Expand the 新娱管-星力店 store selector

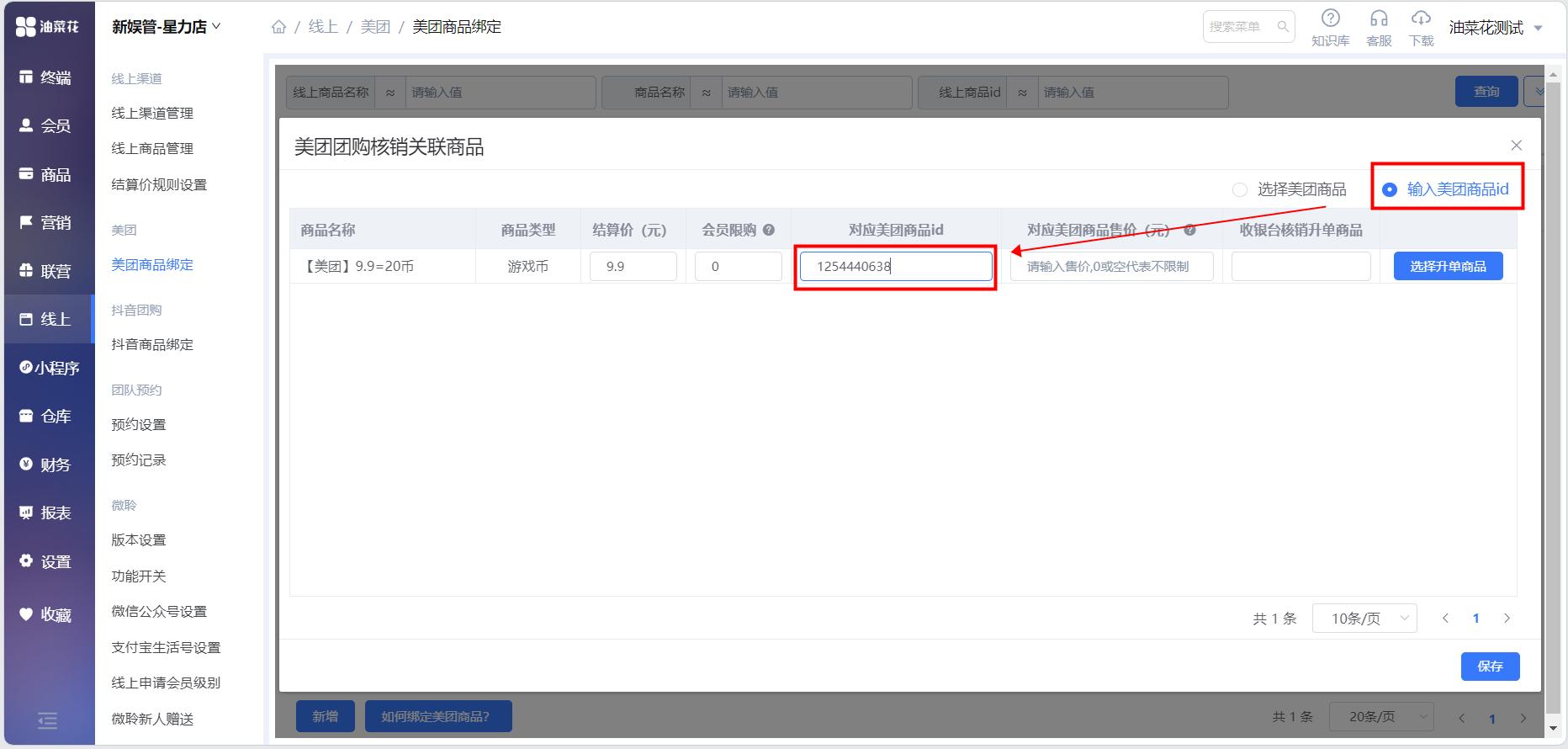167,27
